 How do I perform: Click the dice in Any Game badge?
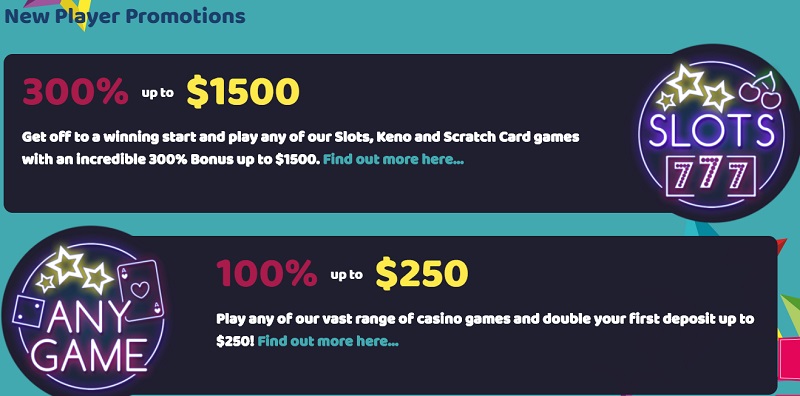(x=28, y=311)
